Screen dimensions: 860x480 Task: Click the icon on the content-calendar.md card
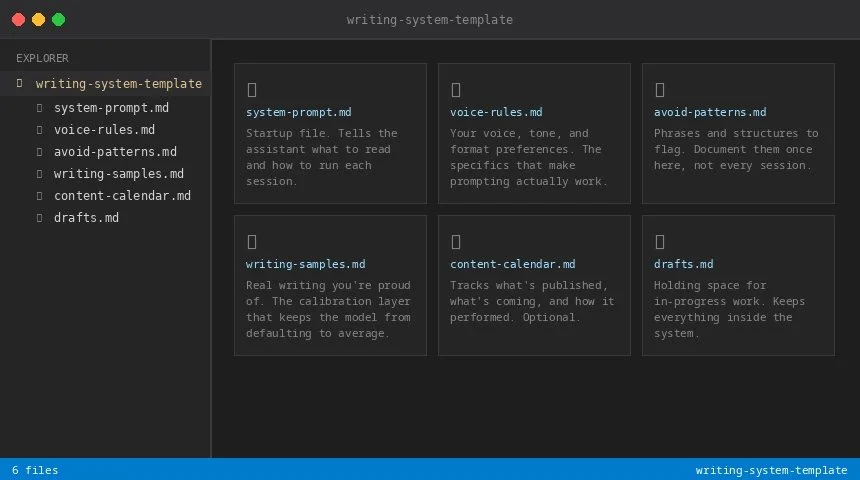tap(456, 242)
